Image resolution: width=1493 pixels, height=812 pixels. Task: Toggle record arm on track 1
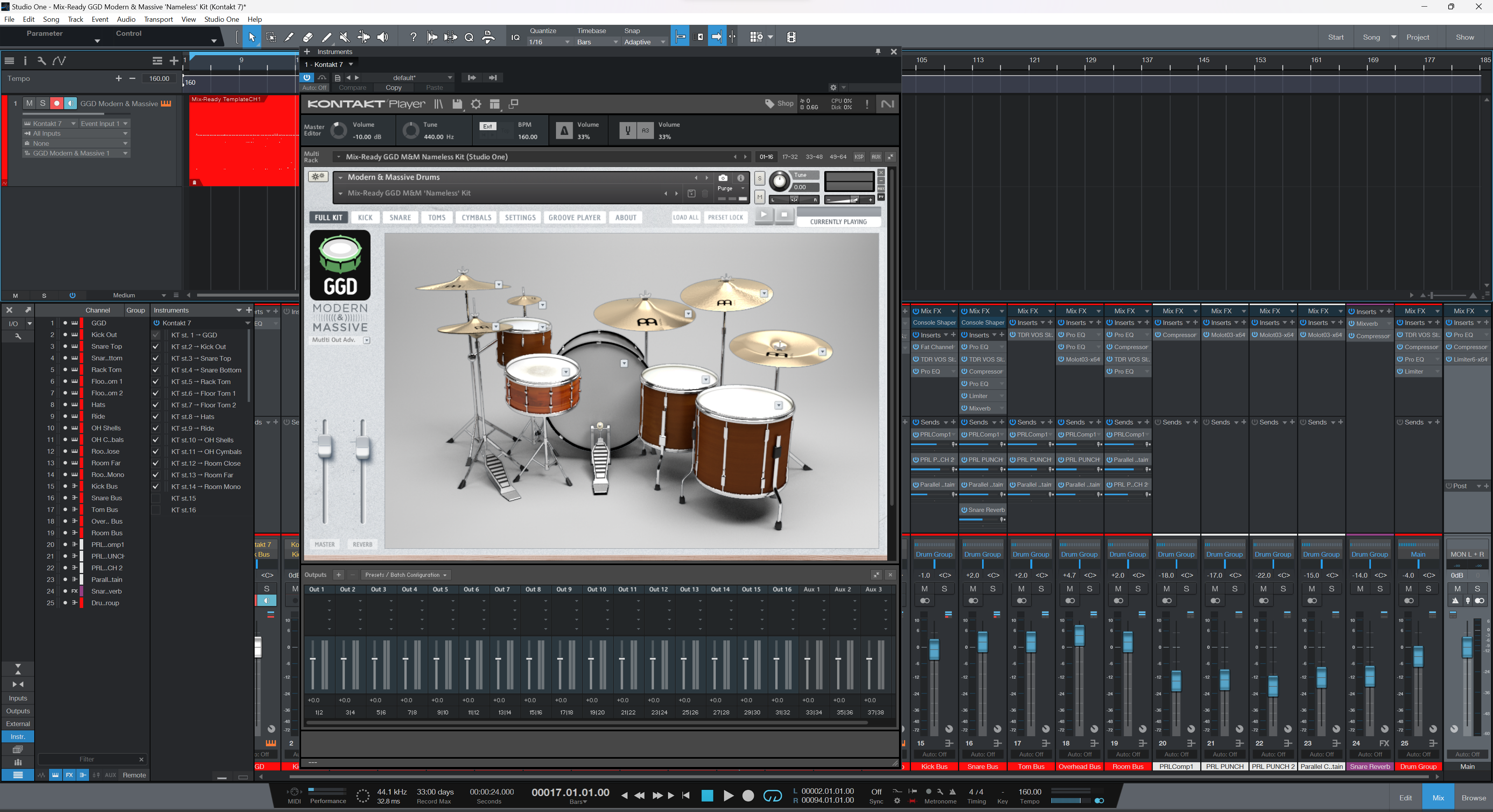tap(57, 103)
